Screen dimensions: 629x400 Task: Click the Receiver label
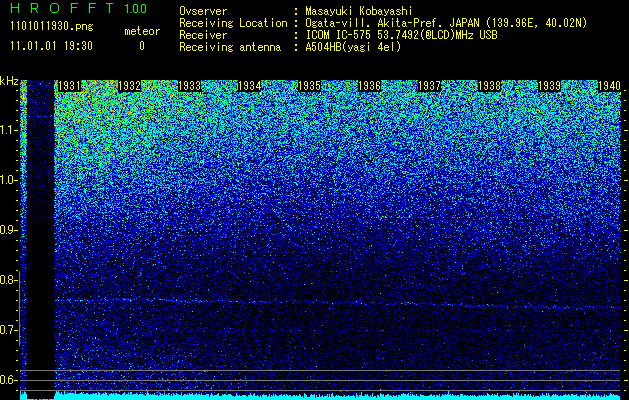[203, 35]
